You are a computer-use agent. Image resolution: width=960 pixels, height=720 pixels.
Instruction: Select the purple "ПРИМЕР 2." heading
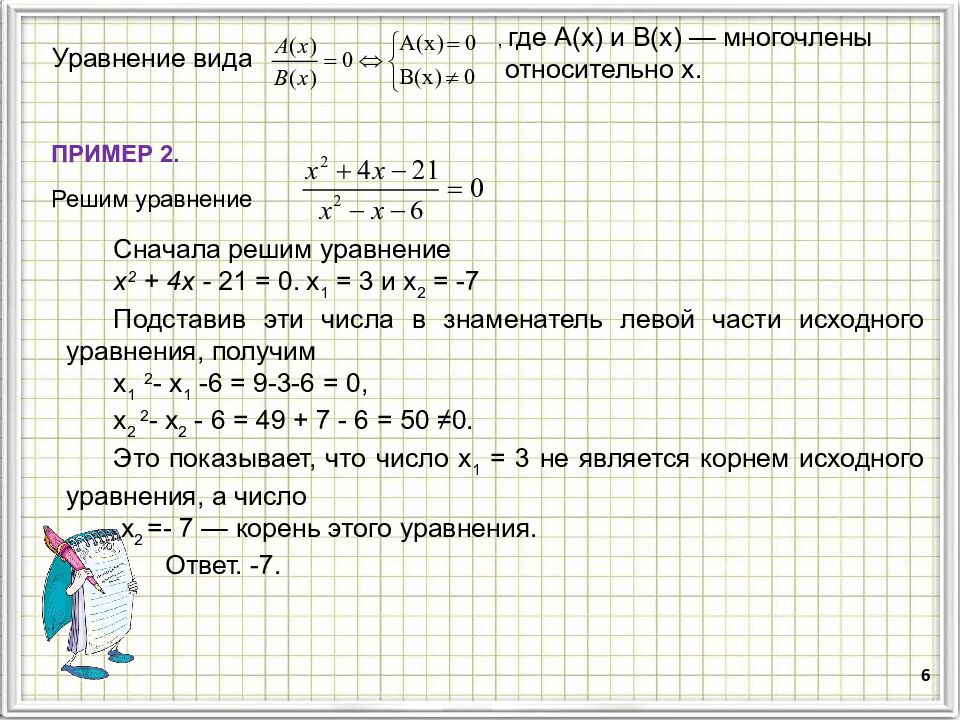point(115,155)
